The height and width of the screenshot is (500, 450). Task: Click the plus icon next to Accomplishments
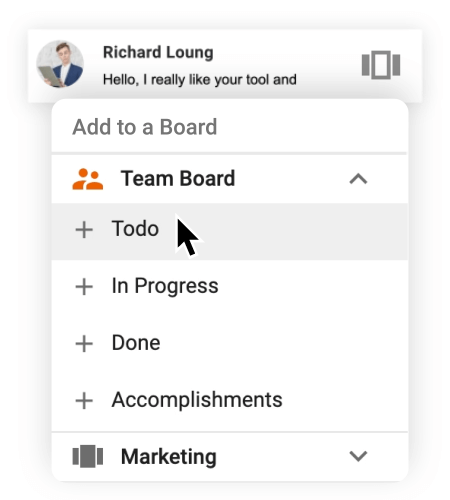pos(84,401)
